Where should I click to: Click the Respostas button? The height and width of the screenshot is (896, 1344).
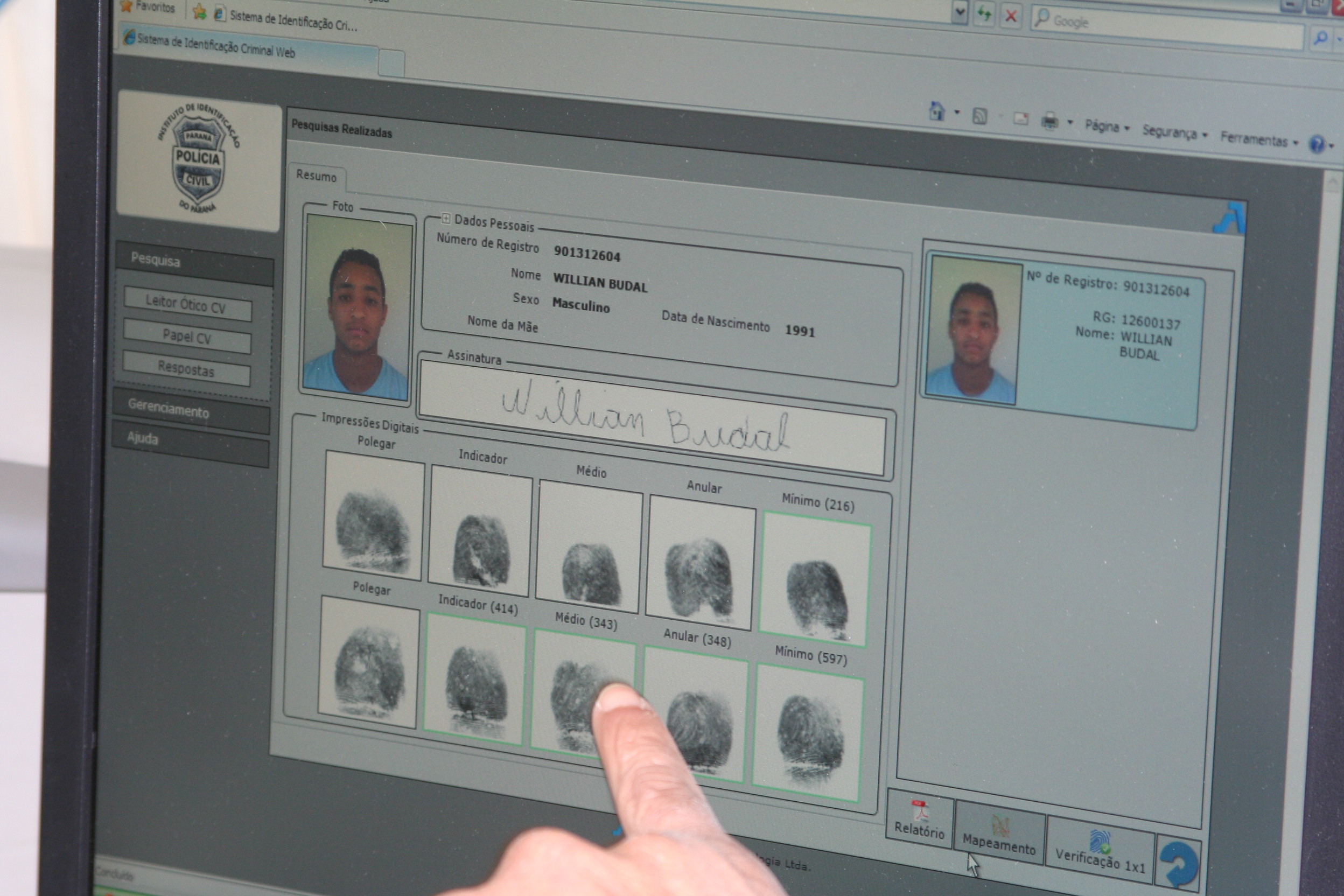point(186,369)
